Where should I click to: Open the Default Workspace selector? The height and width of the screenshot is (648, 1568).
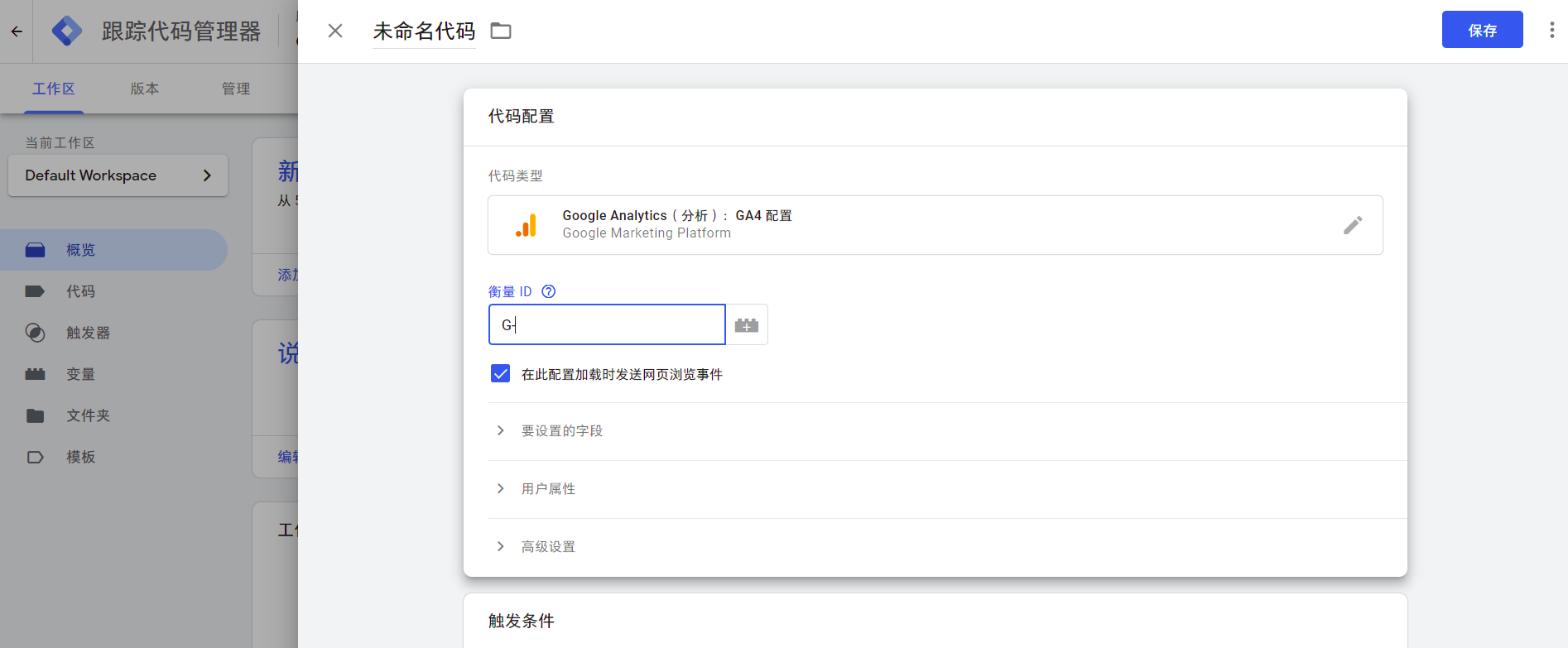[118, 175]
